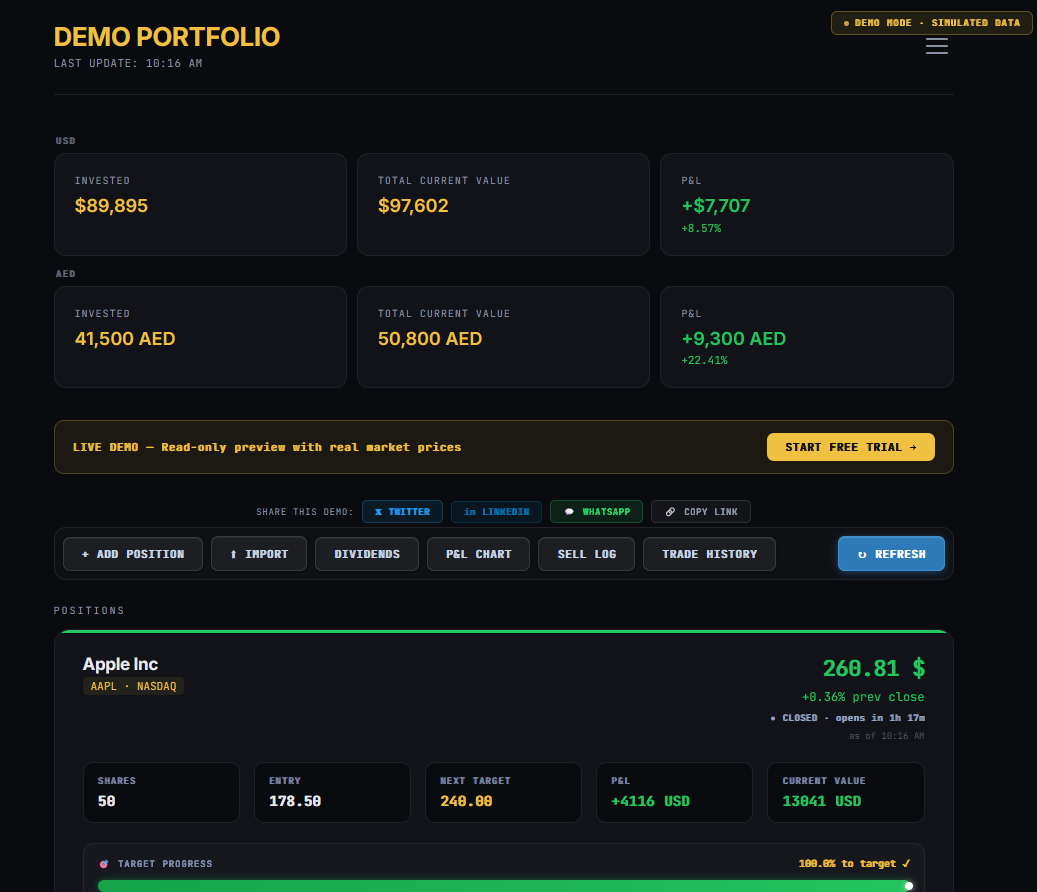The height and width of the screenshot is (892, 1037).
Task: Share the demo via the LinkedIn icon
Action: [x=471, y=511]
